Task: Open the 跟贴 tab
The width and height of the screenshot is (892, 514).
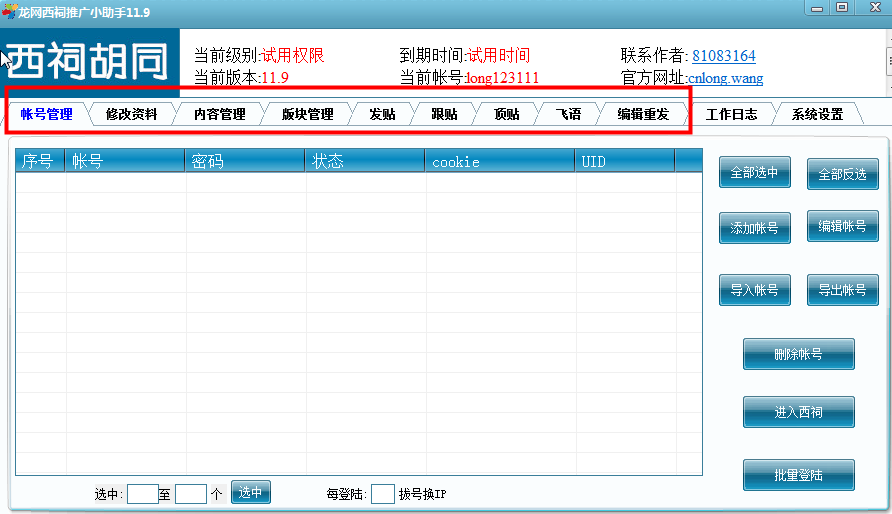Action: pyautogui.click(x=444, y=114)
